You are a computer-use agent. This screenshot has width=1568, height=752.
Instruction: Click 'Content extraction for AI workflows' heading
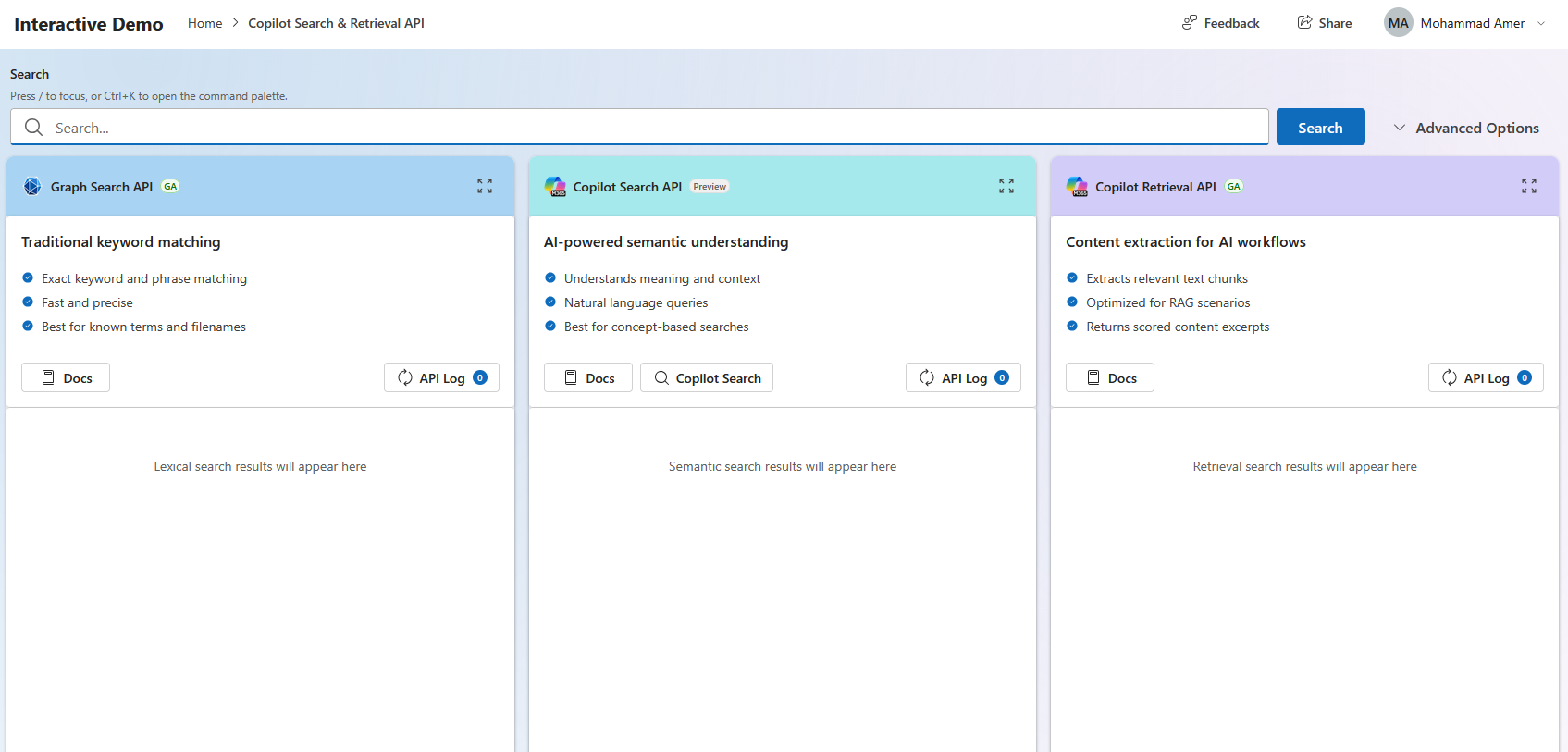(1186, 242)
